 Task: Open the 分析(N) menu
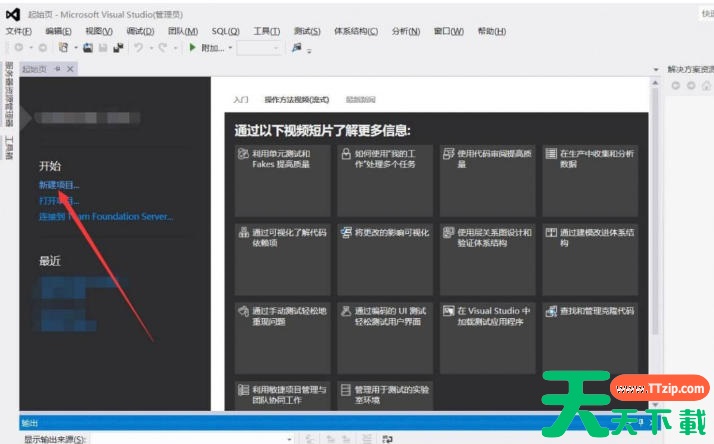(406, 31)
